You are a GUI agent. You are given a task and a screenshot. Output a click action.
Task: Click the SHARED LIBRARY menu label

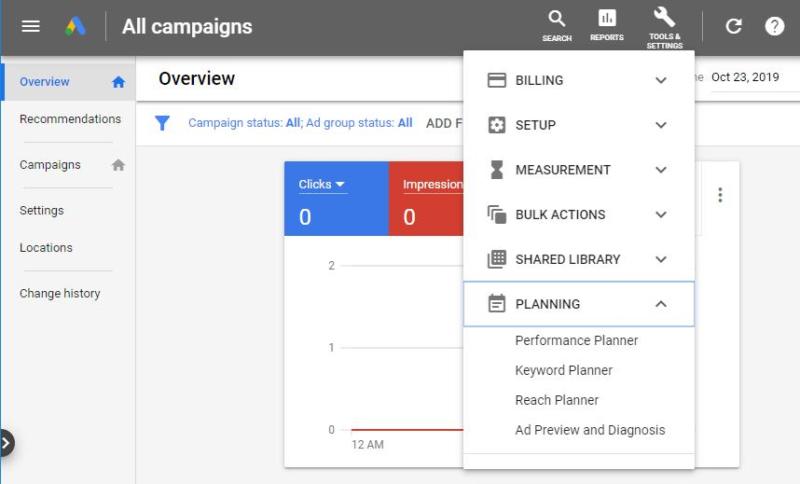tap(568, 260)
